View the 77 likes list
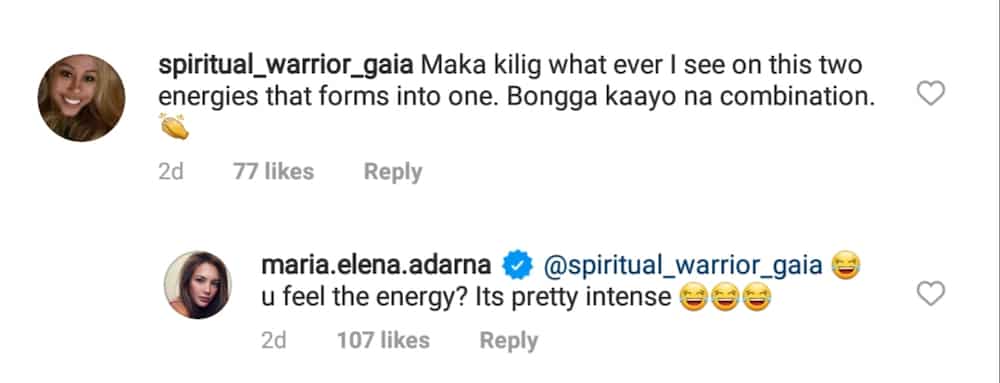The image size is (1000, 383). tap(274, 171)
